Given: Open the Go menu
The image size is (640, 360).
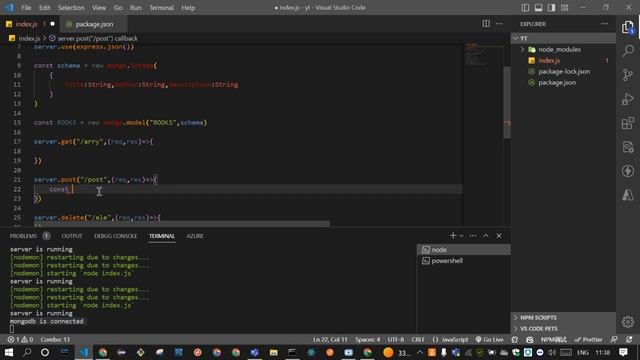Looking at the screenshot, I should 118,8.
